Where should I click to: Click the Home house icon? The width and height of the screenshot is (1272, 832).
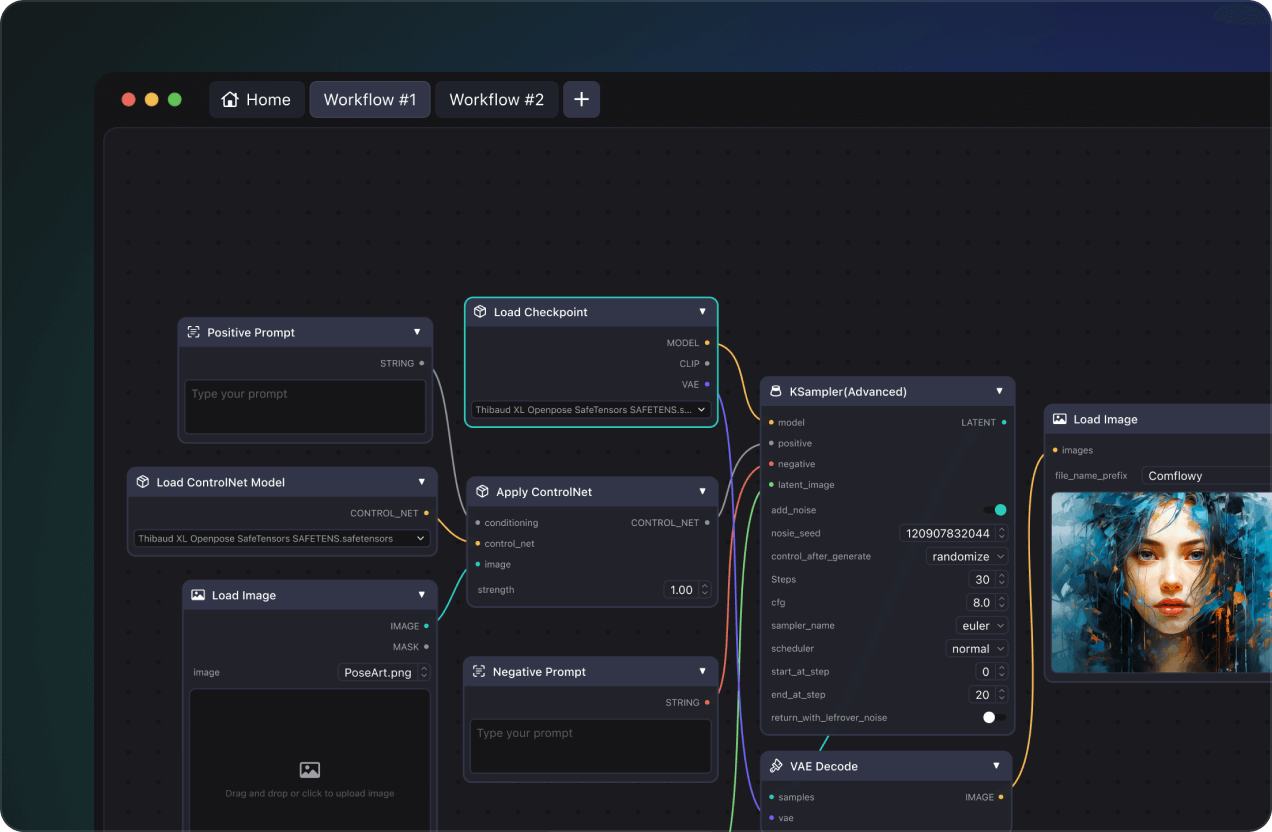point(230,100)
